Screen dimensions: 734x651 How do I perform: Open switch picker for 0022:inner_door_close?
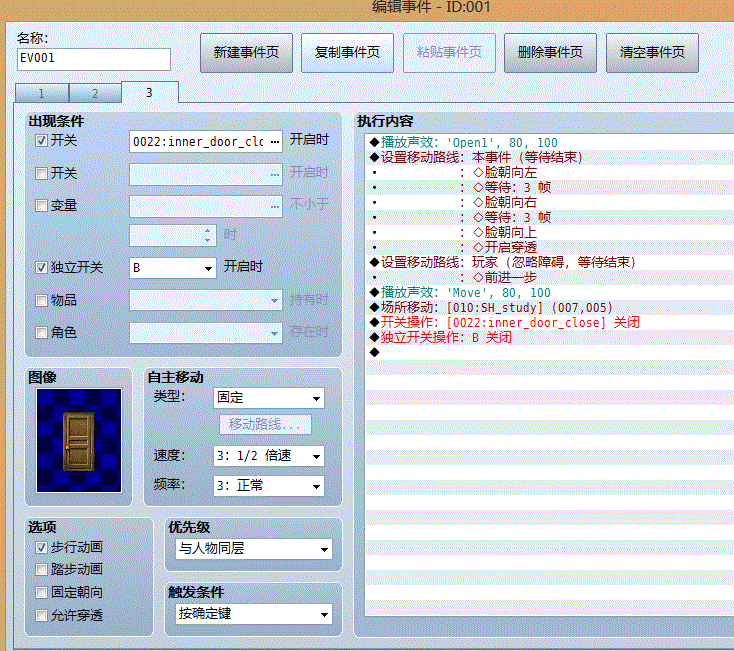275,141
